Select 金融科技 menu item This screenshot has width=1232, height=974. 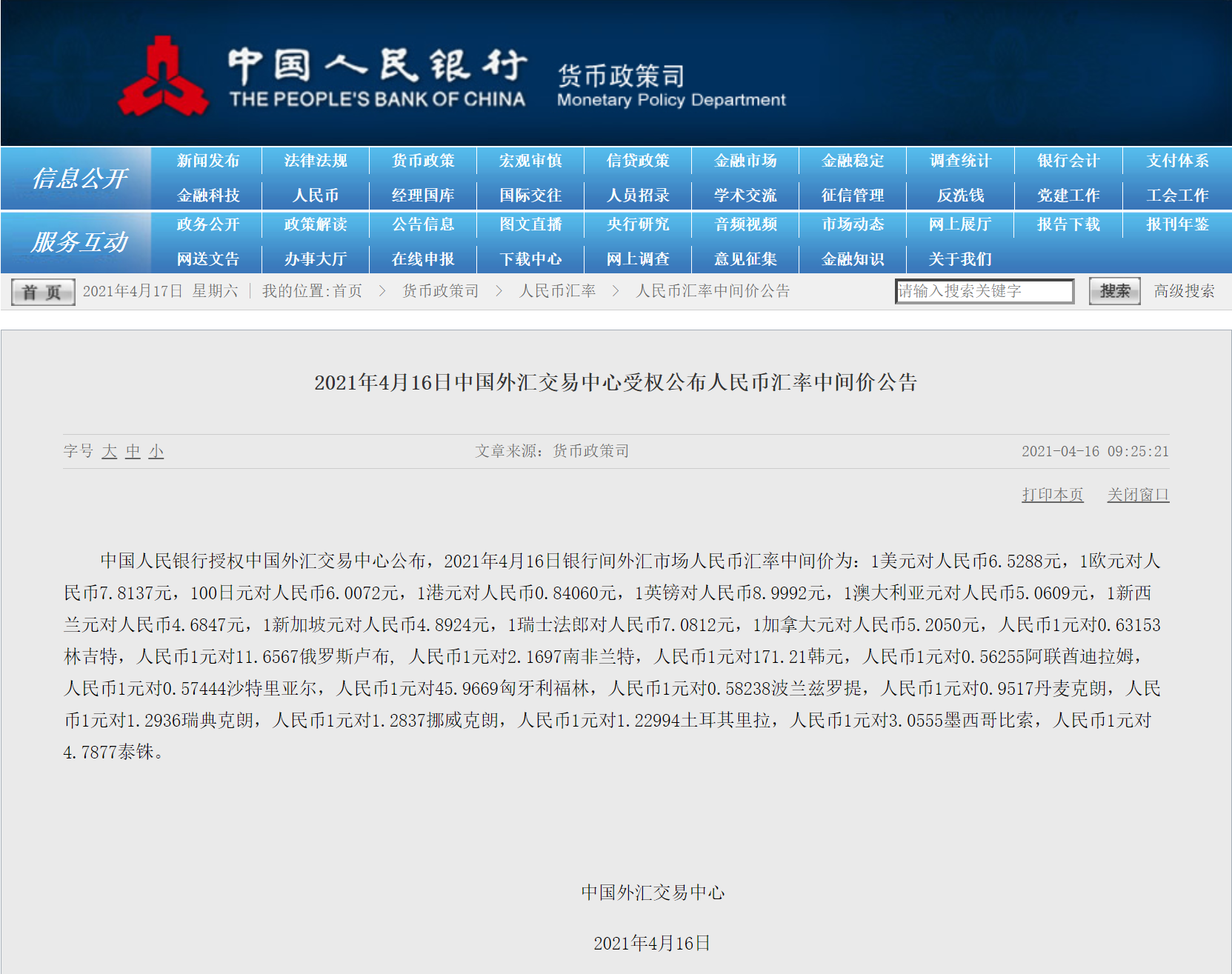point(208,196)
